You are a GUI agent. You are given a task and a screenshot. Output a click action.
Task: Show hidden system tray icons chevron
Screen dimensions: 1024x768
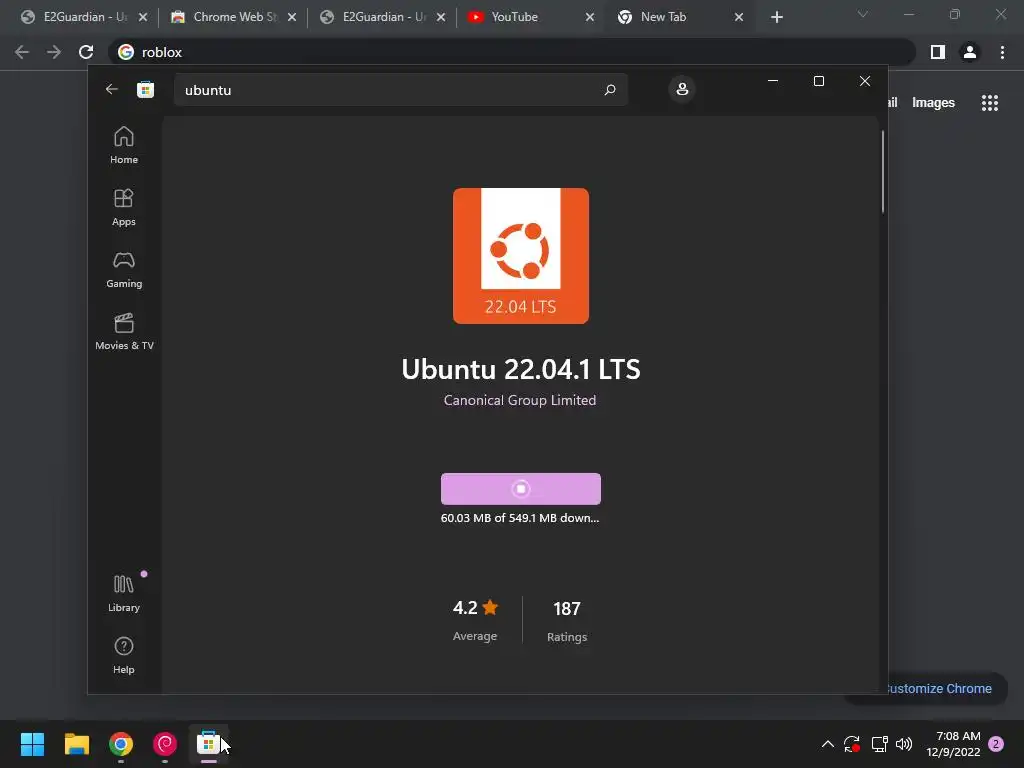(827, 744)
